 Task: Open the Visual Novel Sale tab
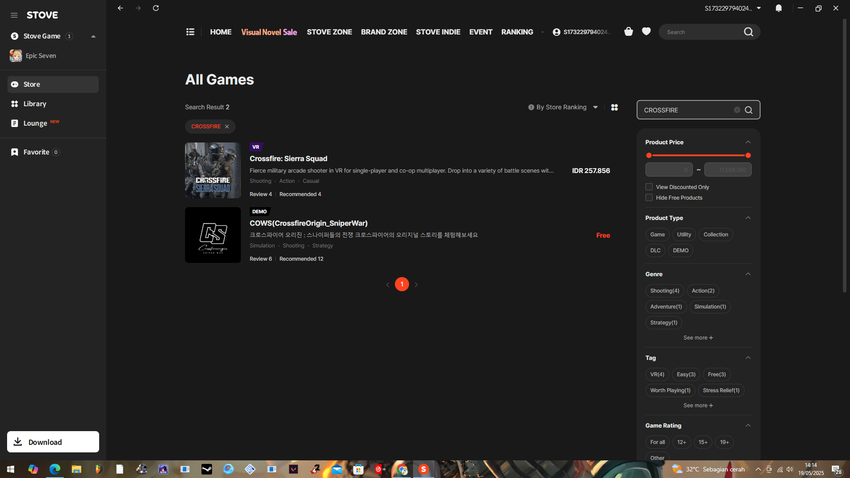pos(269,32)
